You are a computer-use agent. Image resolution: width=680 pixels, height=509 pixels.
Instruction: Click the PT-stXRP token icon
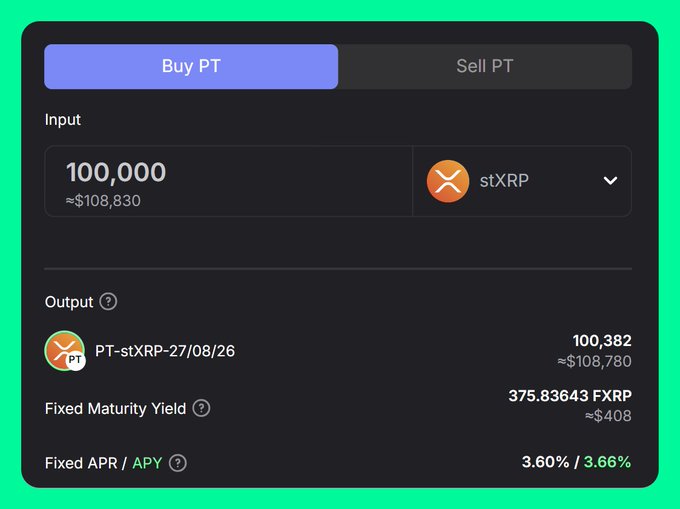click(65, 351)
